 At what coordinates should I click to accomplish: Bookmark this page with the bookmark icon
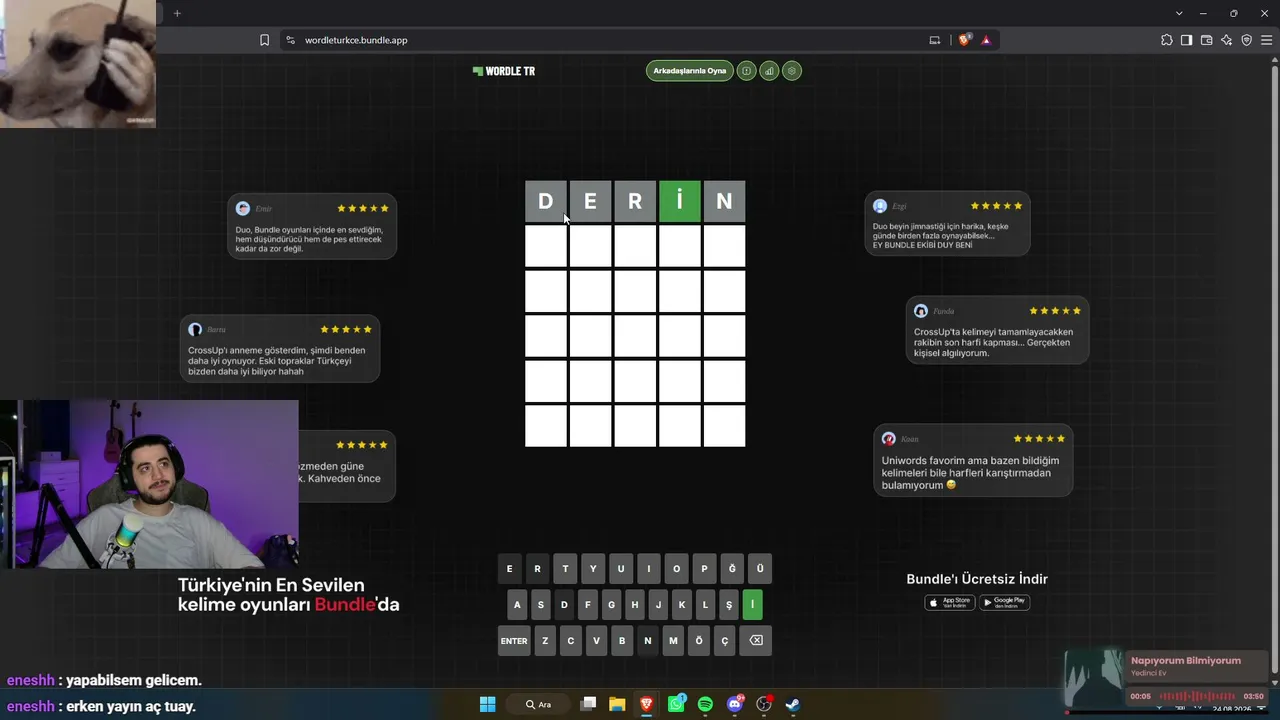(x=264, y=40)
